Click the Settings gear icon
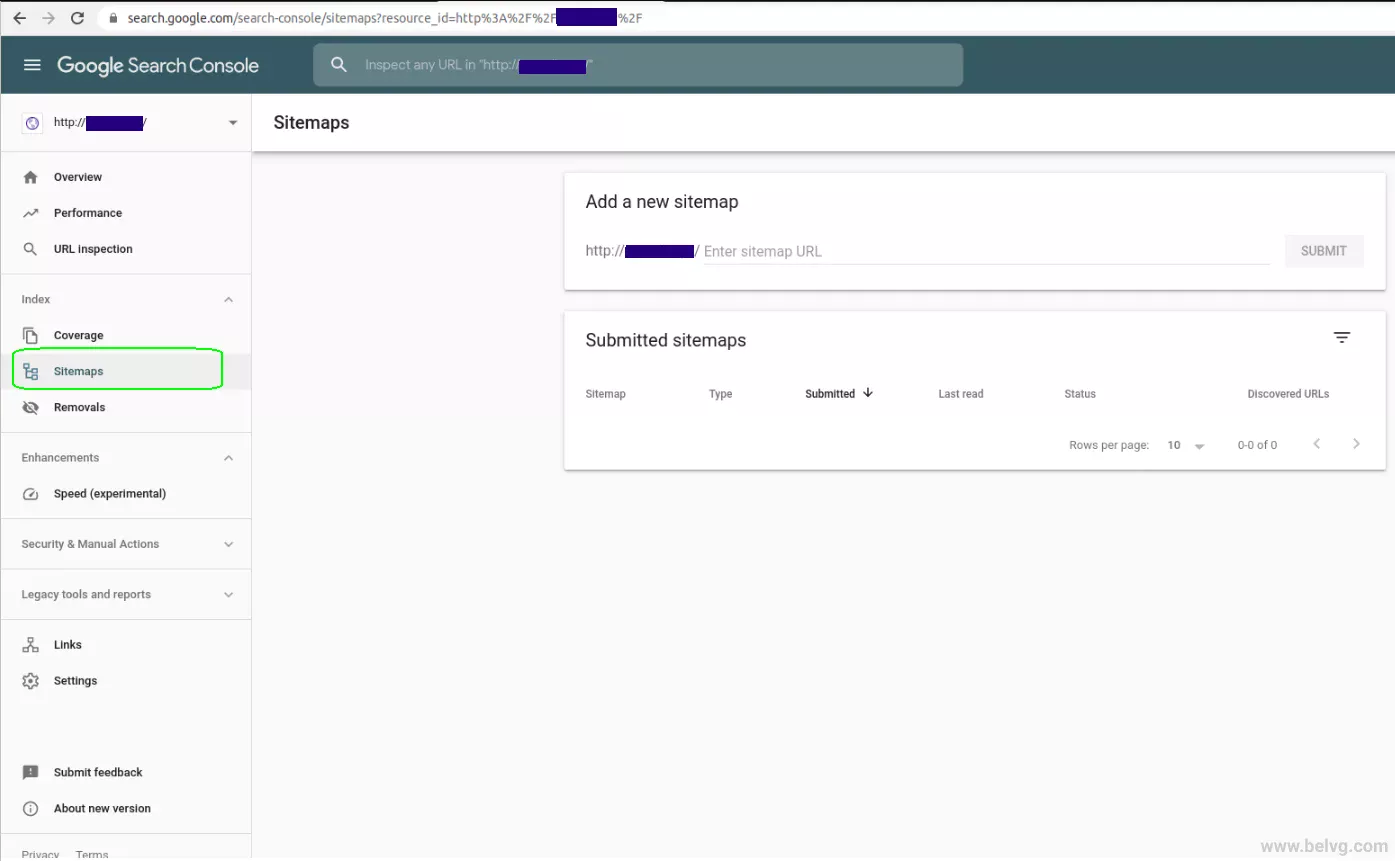 pyautogui.click(x=31, y=681)
